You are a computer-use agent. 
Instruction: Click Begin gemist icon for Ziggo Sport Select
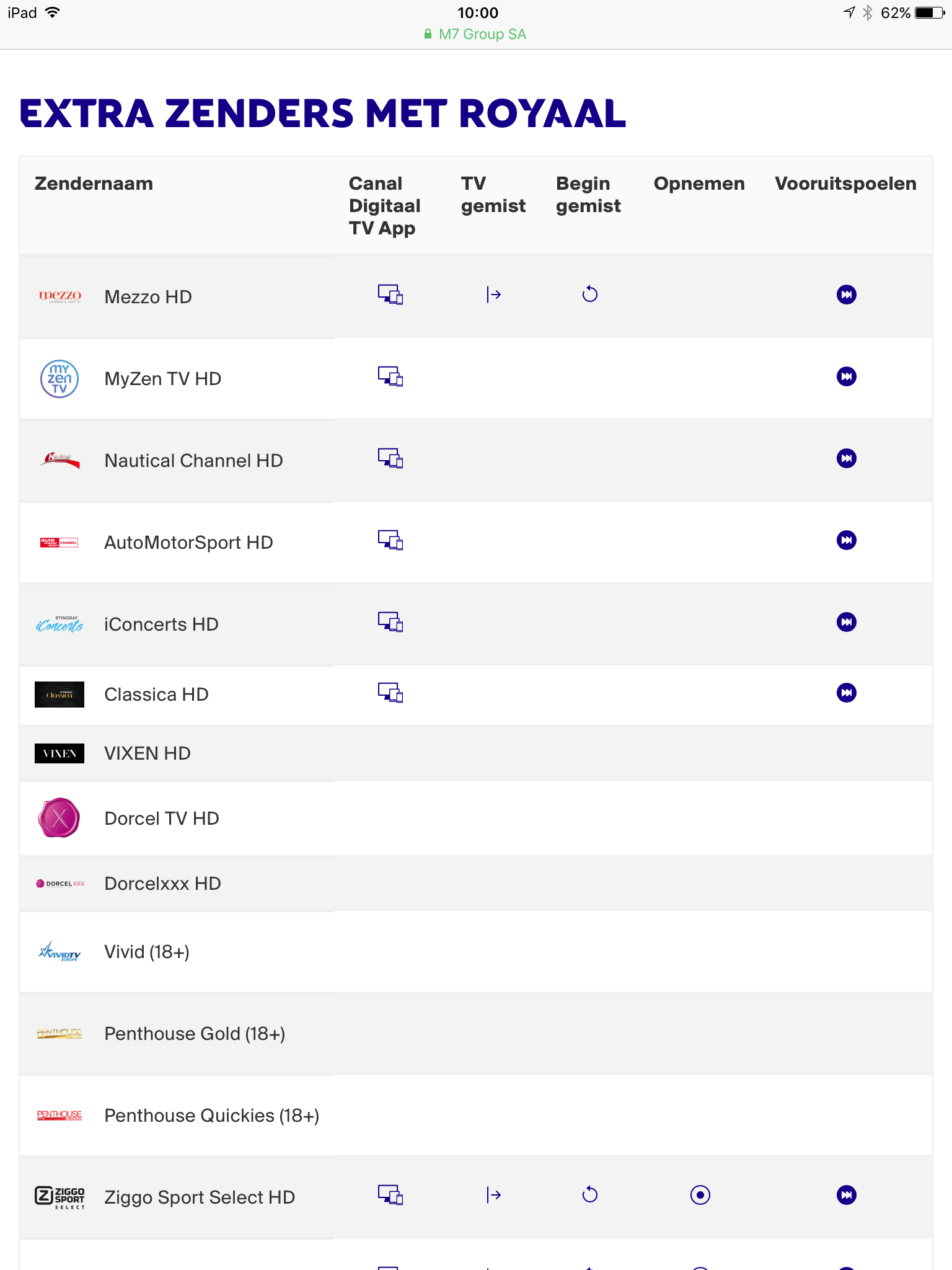coord(590,1194)
